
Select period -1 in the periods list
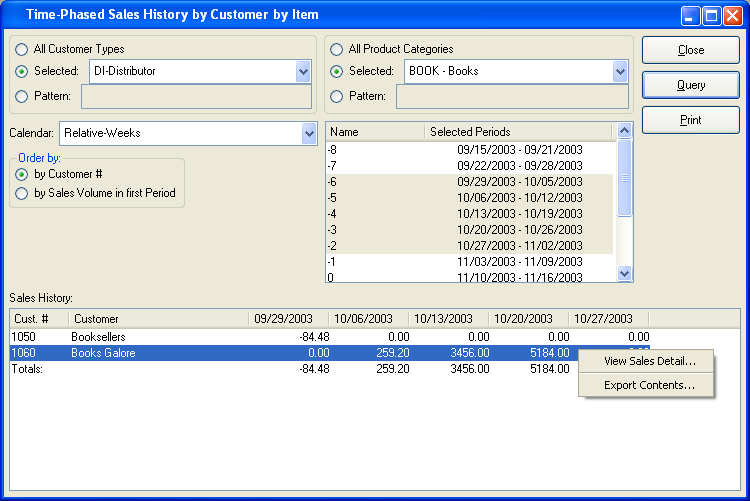coord(469,261)
